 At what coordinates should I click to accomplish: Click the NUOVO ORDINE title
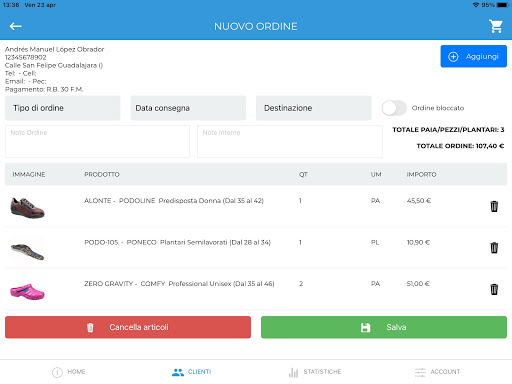click(x=256, y=26)
